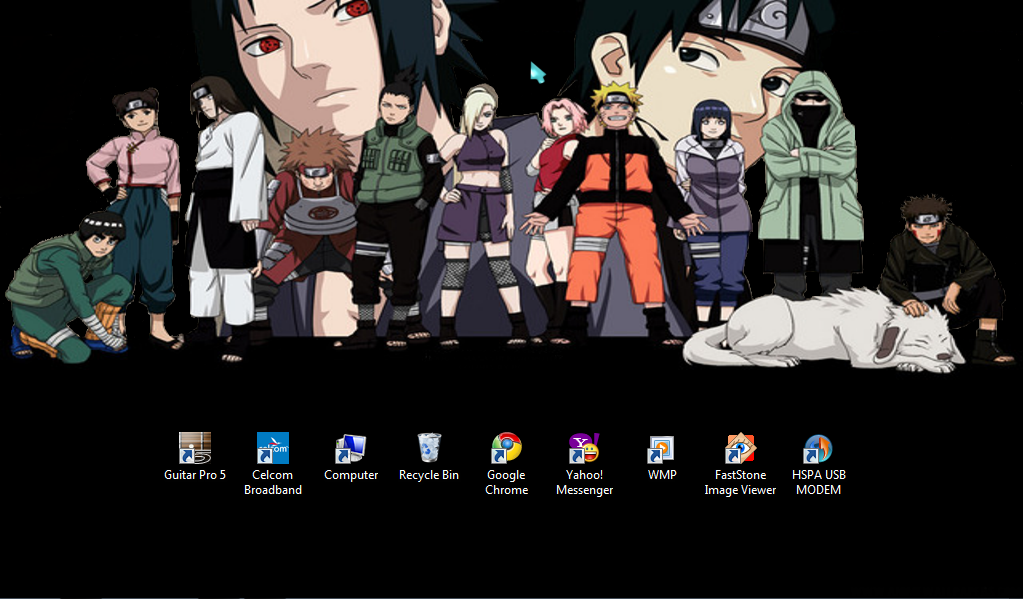
Task: Click the "Computer" label text
Action: (351, 475)
